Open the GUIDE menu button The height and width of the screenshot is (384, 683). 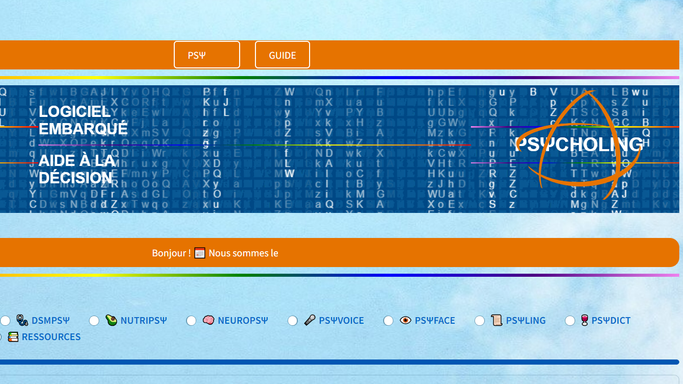pos(282,55)
